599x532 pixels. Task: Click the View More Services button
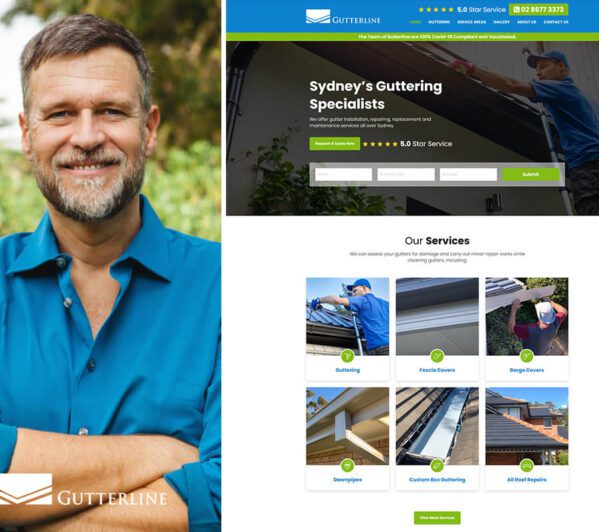click(x=437, y=518)
